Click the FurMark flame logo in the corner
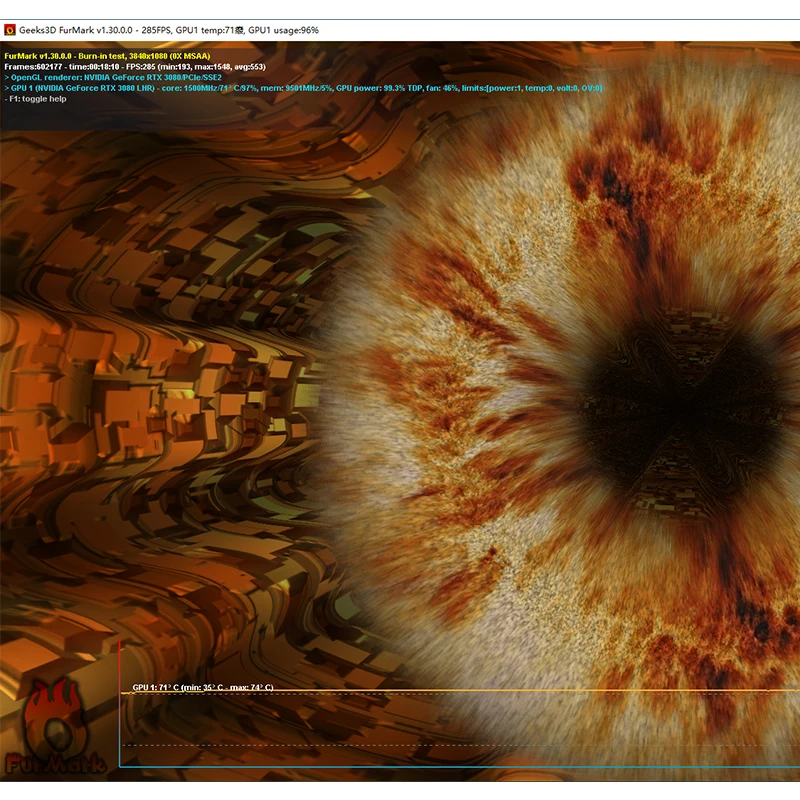Viewport: 800px width, 800px height. click(55, 727)
